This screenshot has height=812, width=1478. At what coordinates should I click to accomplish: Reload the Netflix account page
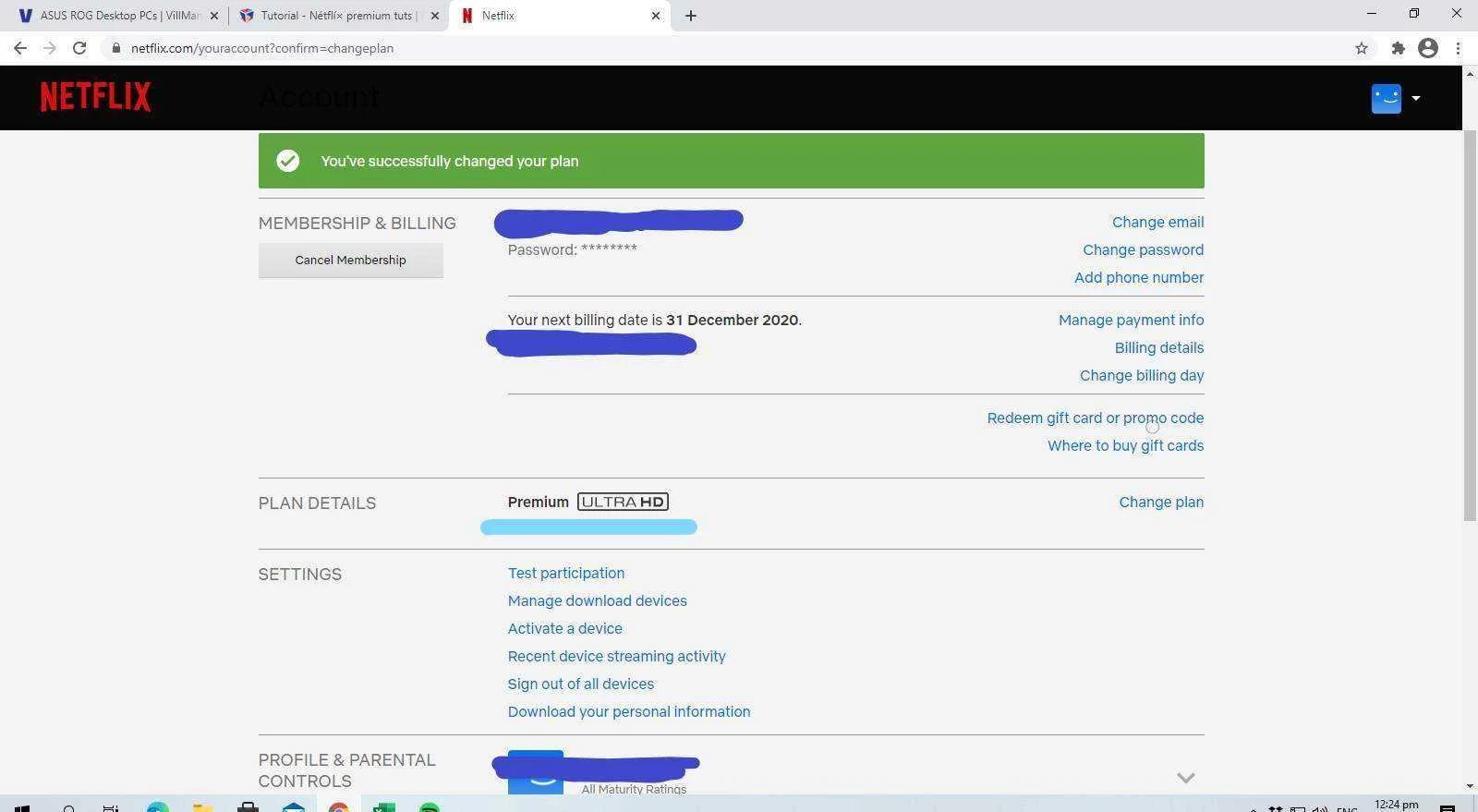79,48
